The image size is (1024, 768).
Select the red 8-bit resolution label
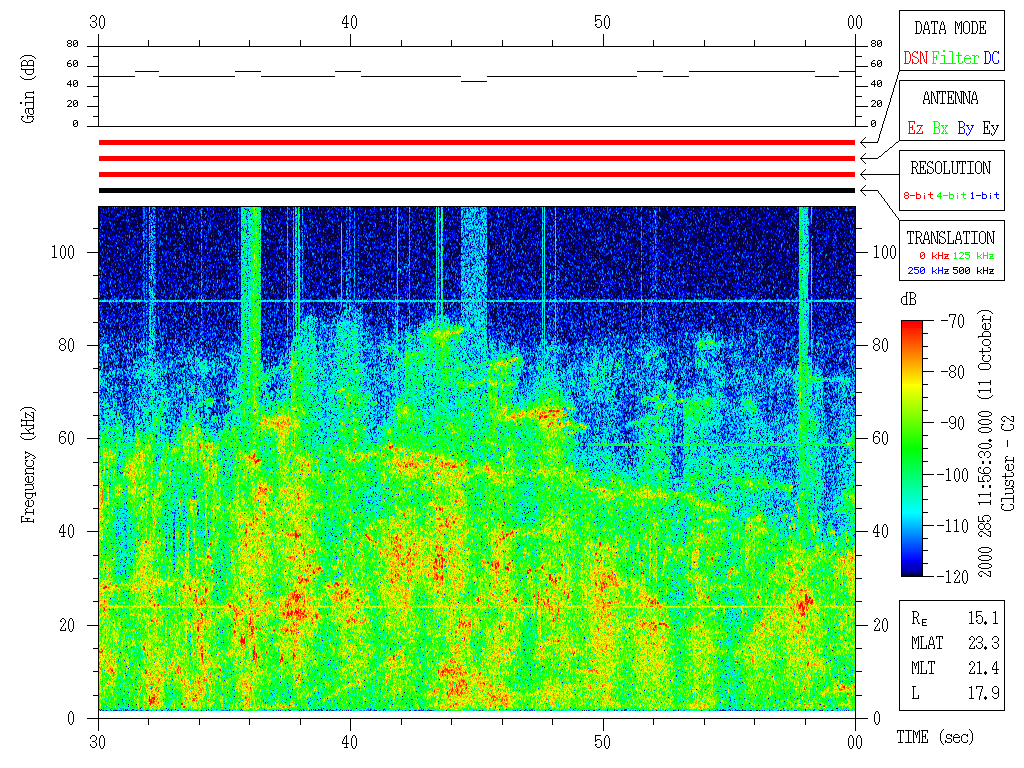[918, 196]
